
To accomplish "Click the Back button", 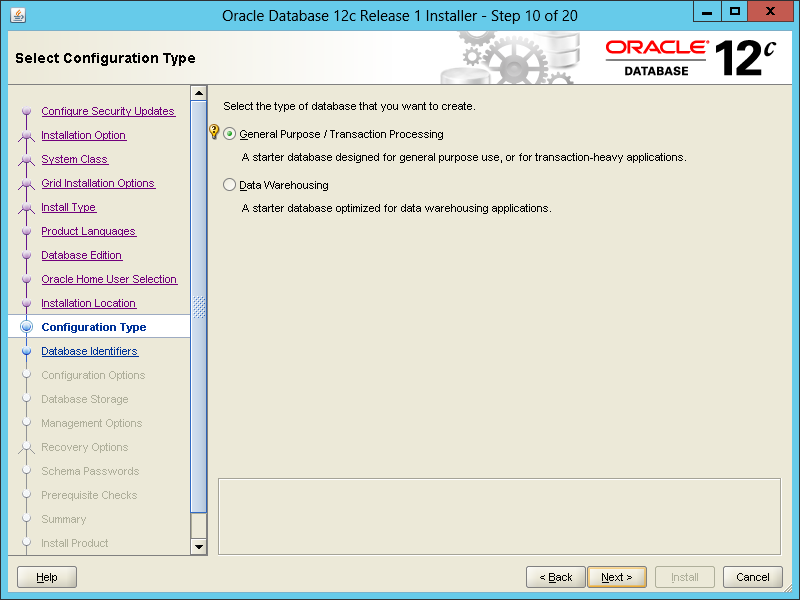I will tap(556, 577).
